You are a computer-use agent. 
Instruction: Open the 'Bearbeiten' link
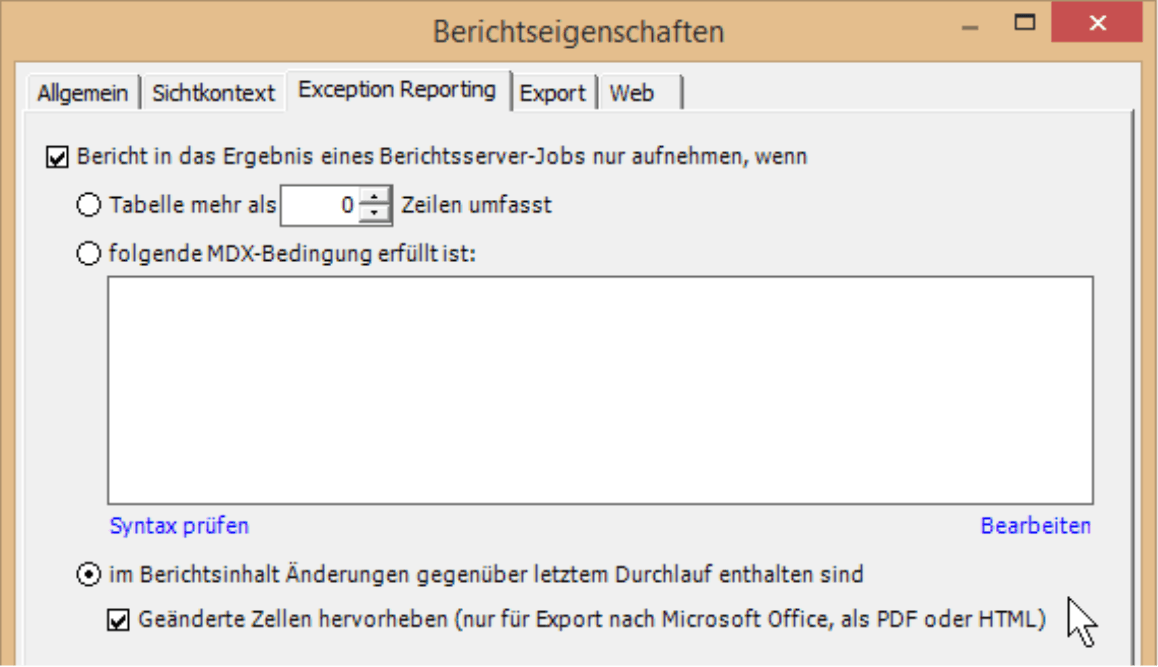coord(1035,526)
